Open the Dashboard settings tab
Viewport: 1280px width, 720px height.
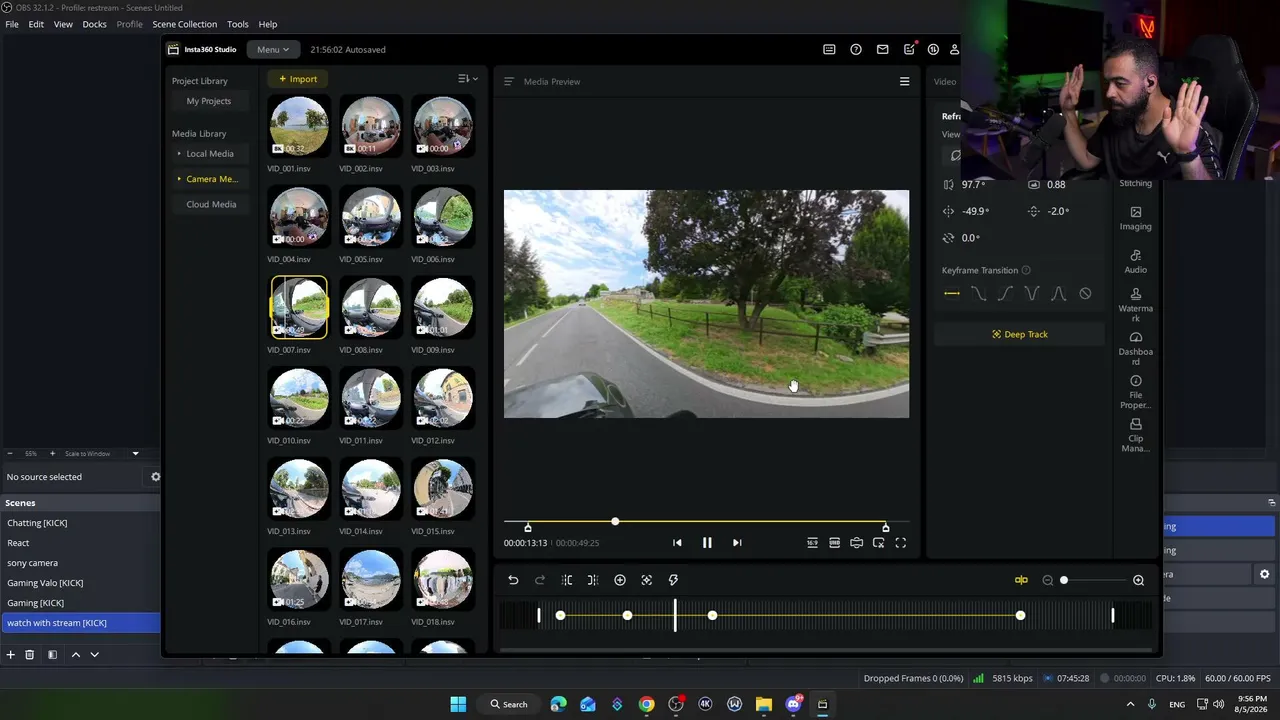(x=1136, y=348)
